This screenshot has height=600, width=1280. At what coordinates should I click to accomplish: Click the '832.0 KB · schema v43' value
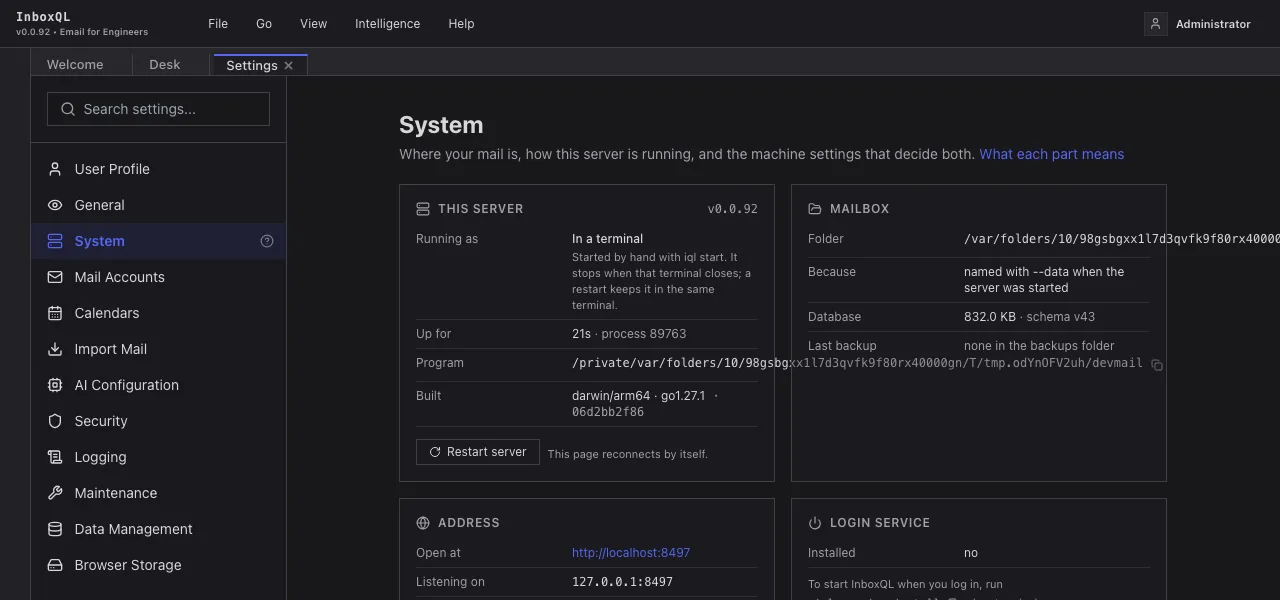point(1029,317)
